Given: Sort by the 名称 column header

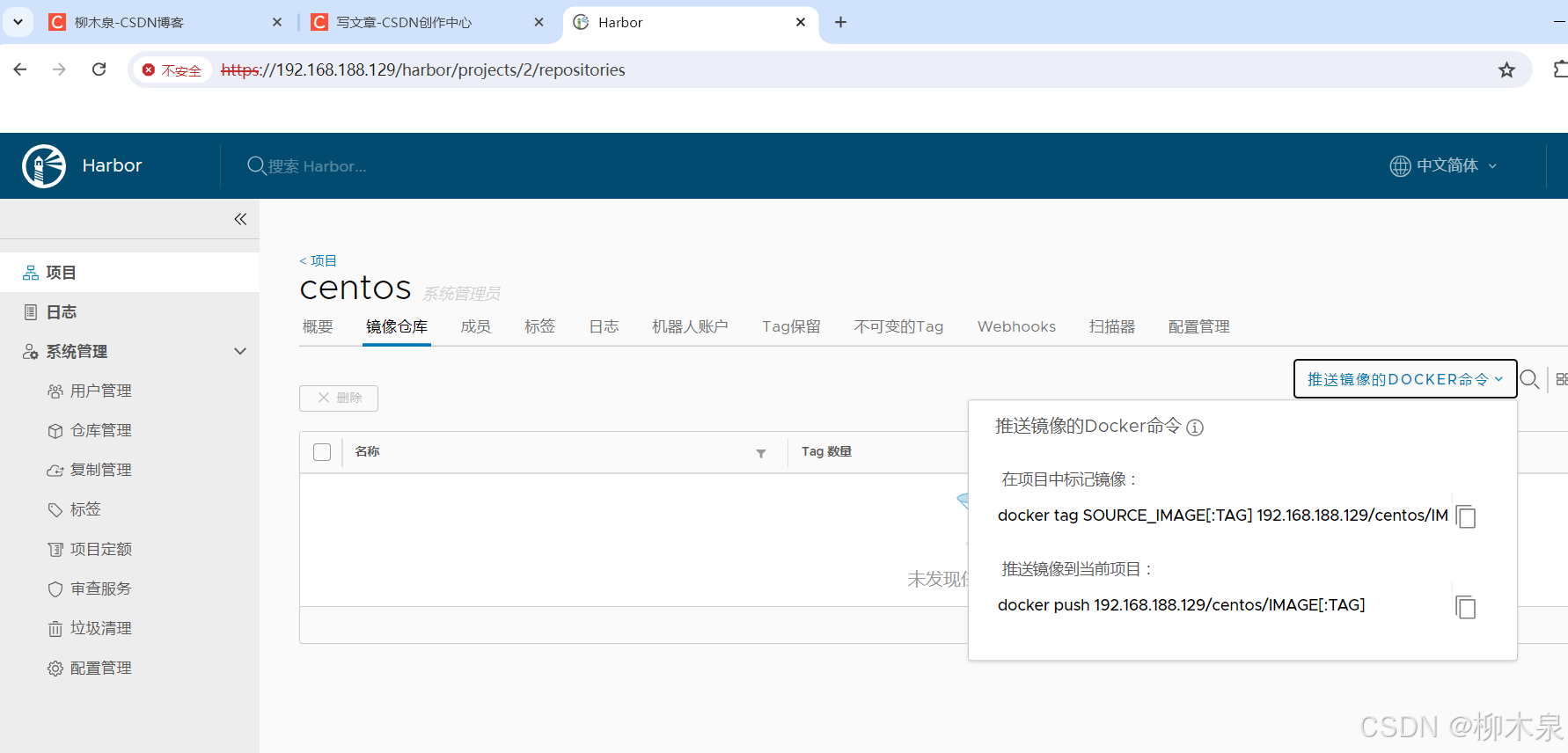Looking at the screenshot, I should (367, 451).
